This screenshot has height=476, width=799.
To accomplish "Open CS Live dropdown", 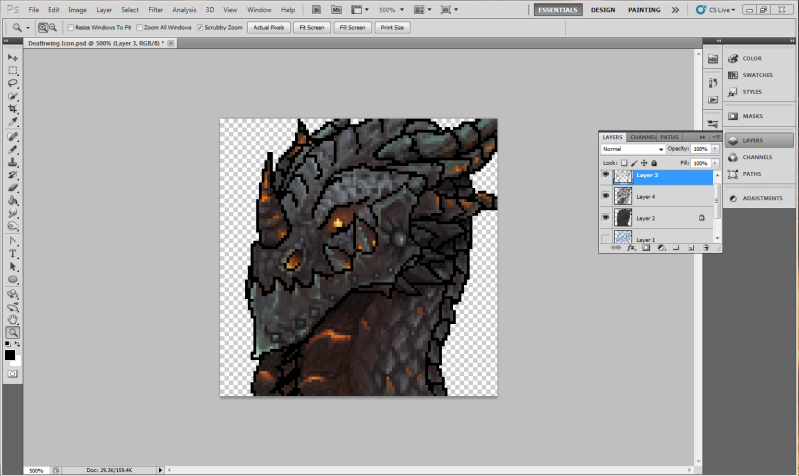I will [716, 10].
